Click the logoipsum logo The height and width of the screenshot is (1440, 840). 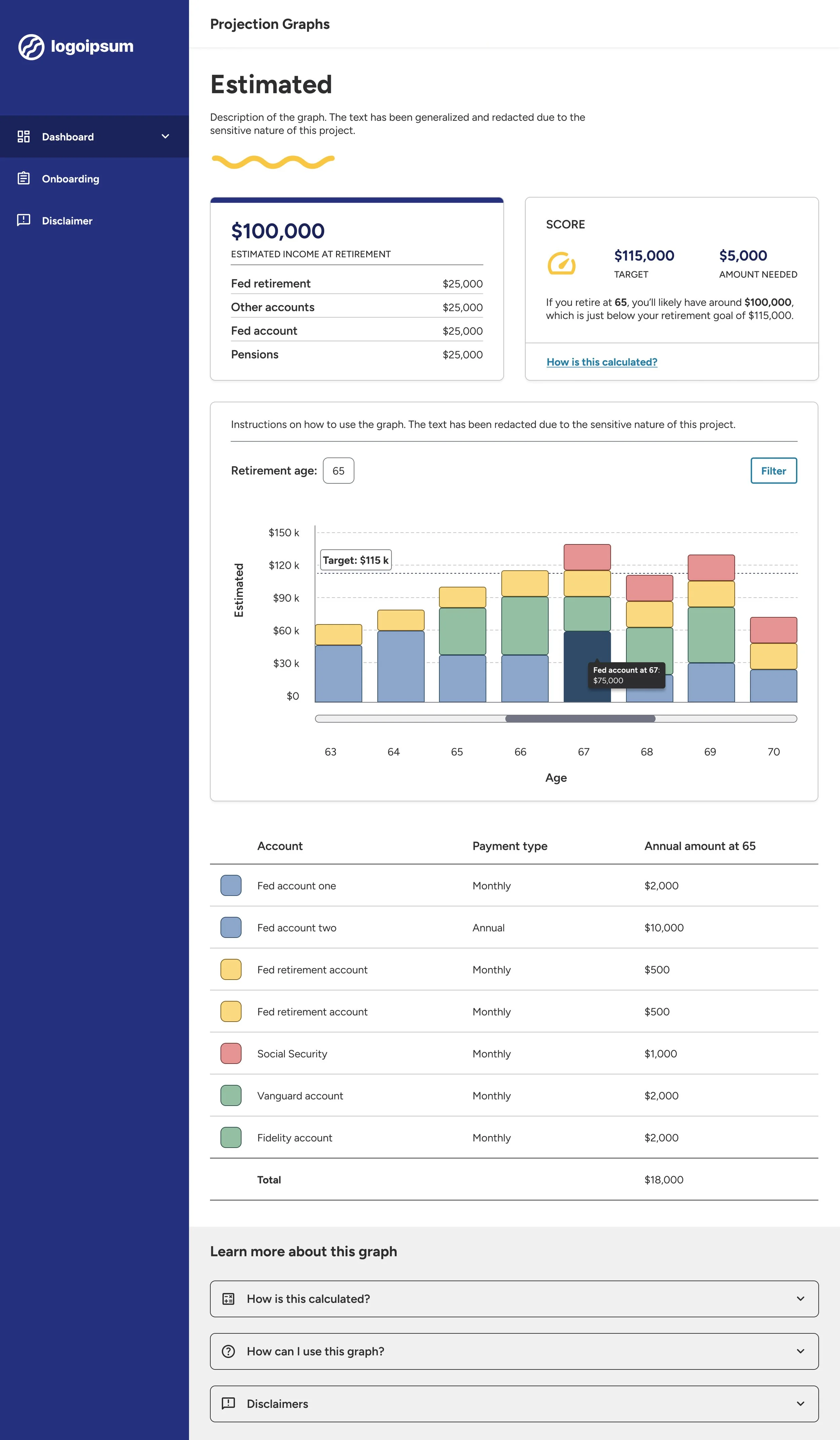tap(76, 47)
